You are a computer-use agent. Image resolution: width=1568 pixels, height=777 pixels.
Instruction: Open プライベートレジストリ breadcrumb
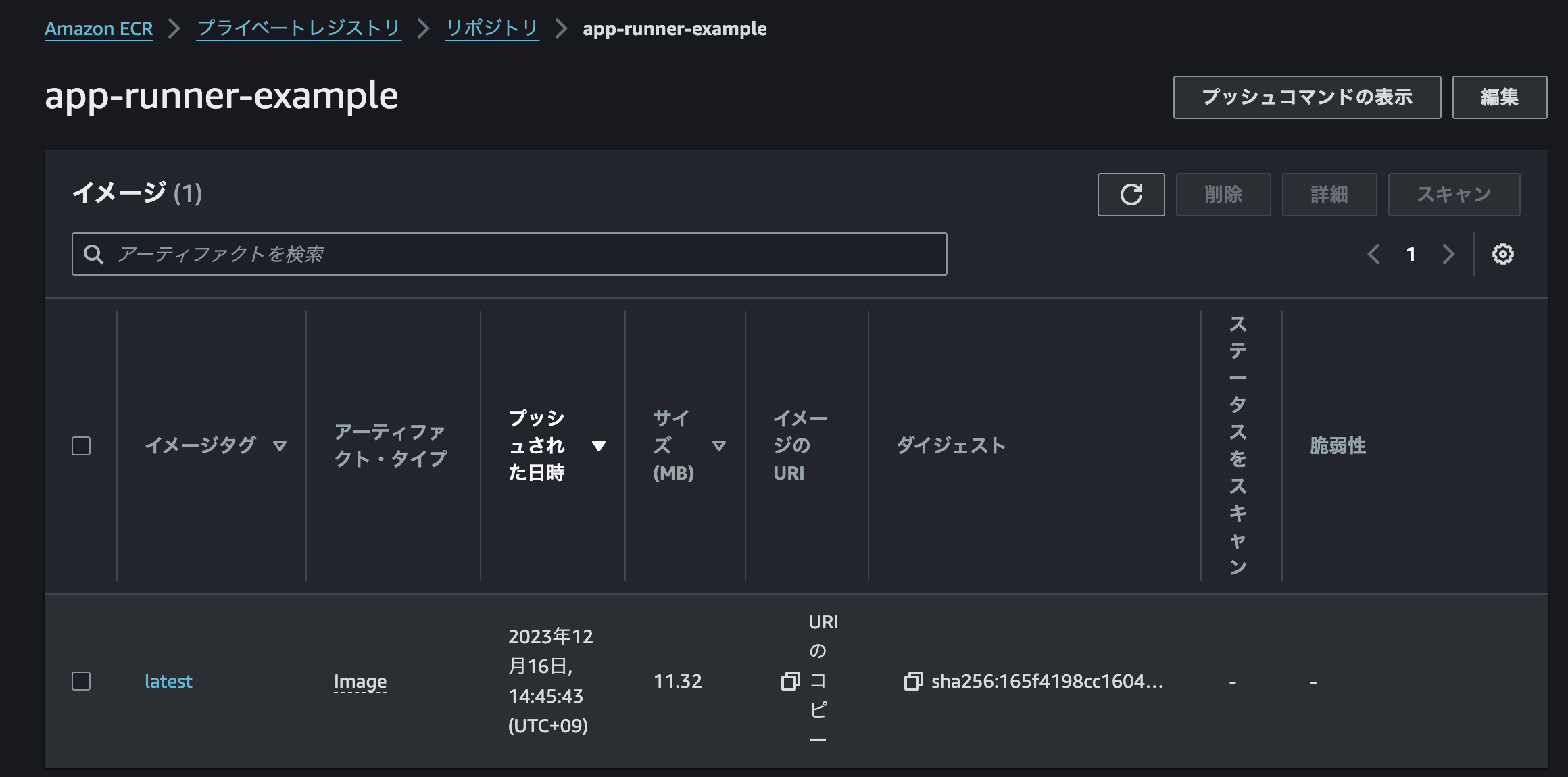coord(299,28)
